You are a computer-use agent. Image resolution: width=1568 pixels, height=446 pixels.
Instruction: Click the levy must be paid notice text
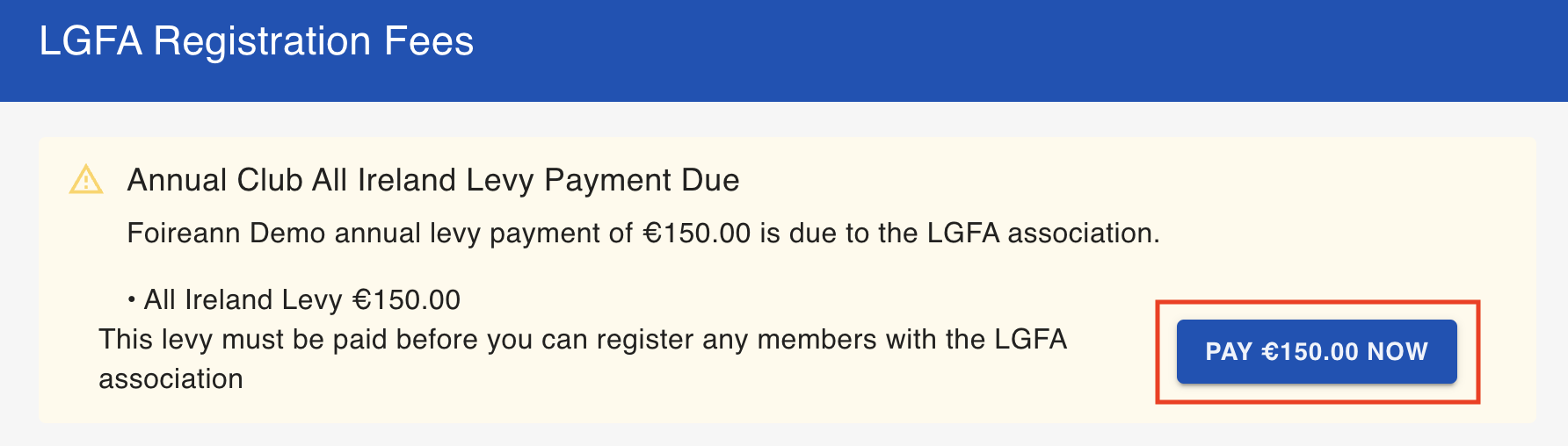(x=583, y=358)
